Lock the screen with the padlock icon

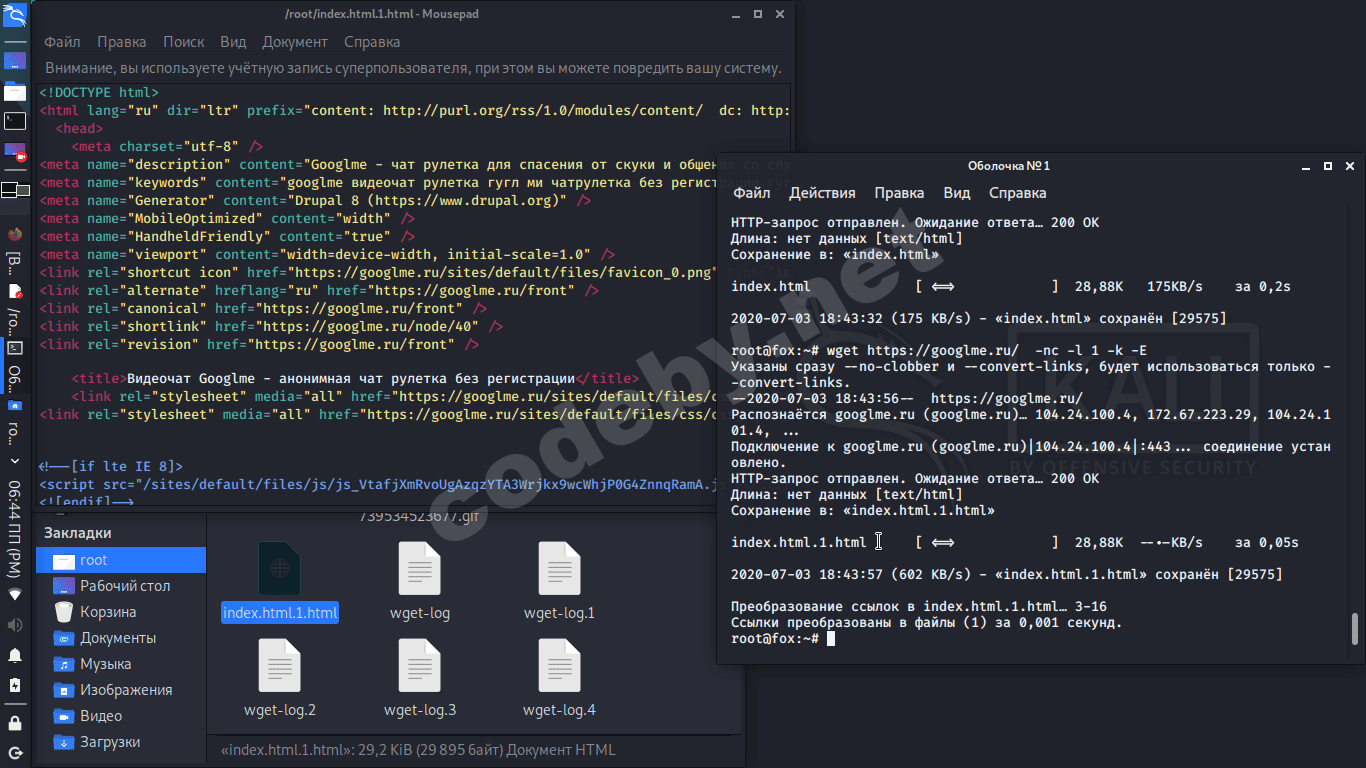coord(15,722)
